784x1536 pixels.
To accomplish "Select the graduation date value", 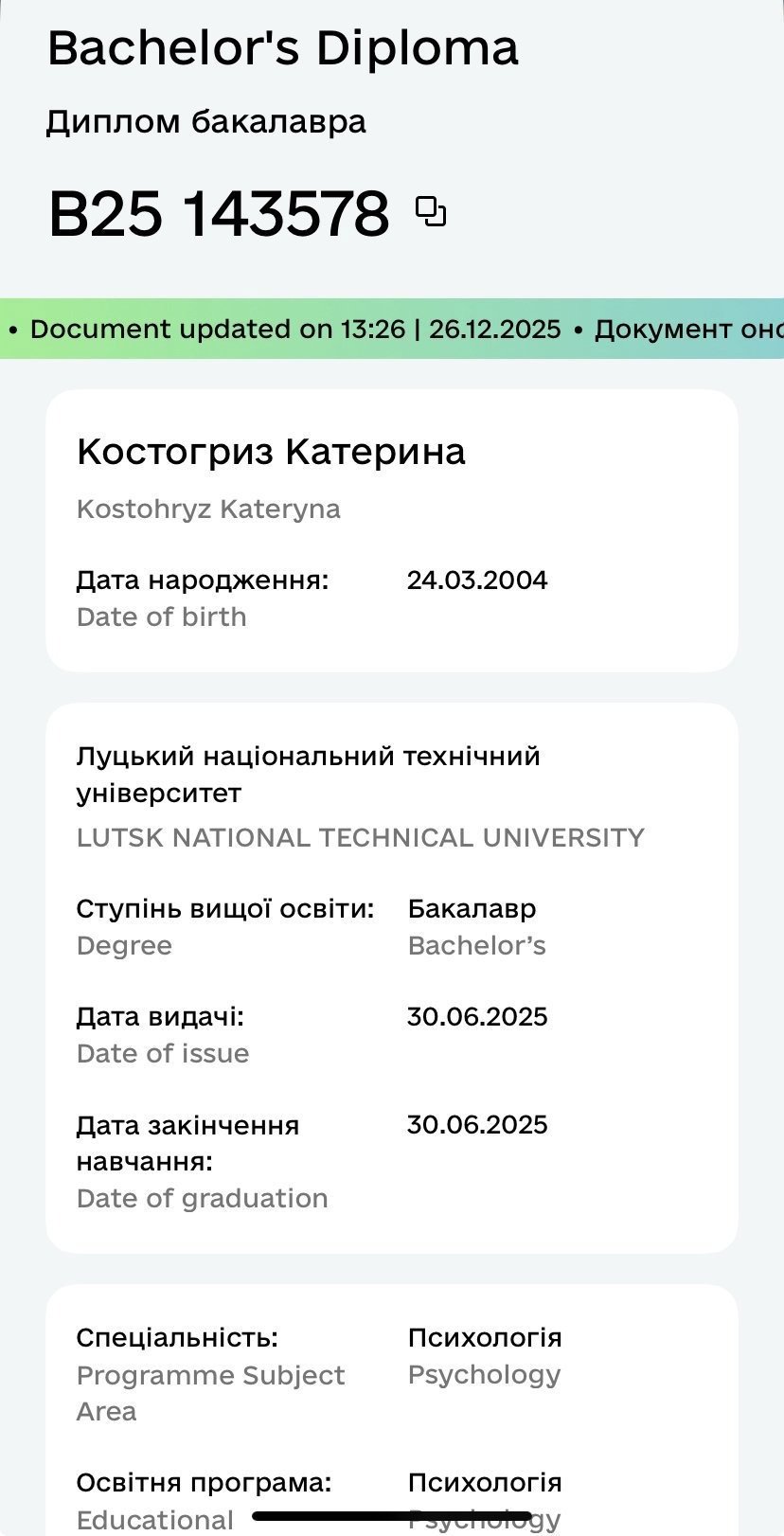I will tap(477, 1125).
